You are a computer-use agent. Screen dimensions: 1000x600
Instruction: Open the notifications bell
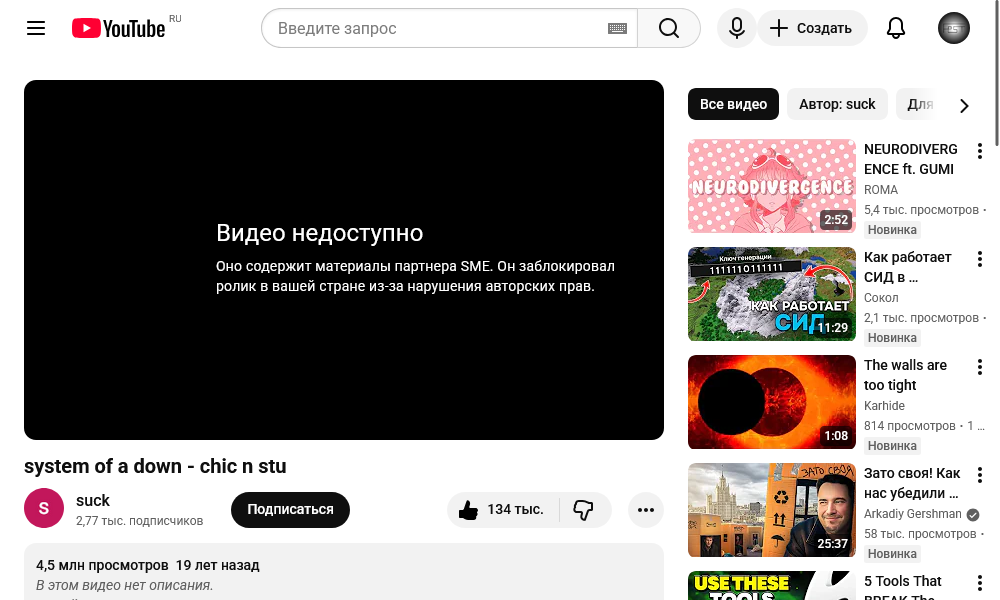pos(896,28)
